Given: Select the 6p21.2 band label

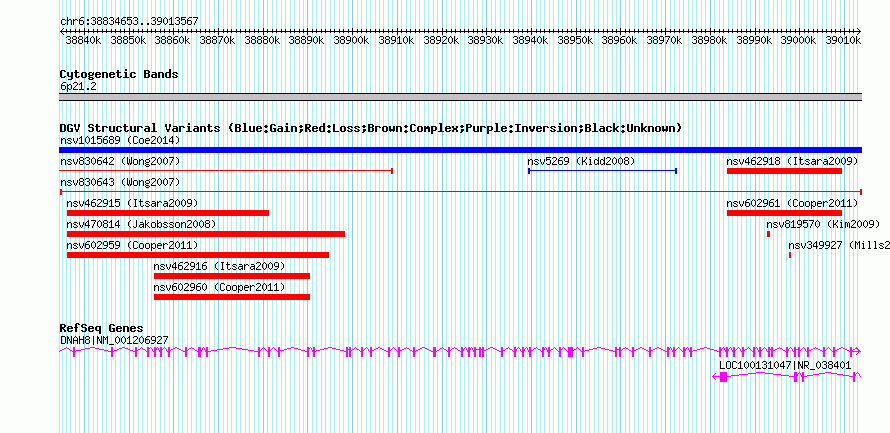Looking at the screenshot, I should click(x=78, y=86).
